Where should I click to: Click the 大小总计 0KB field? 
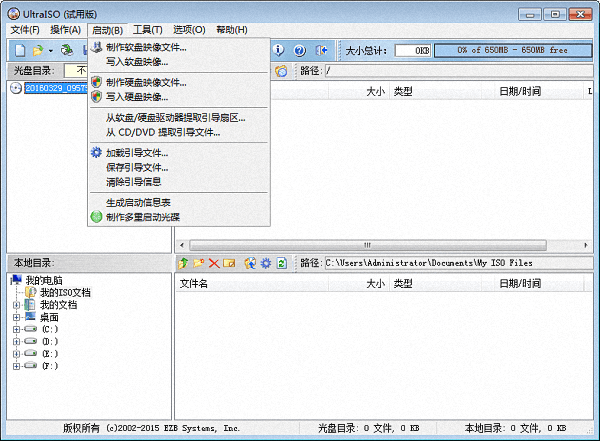tap(413, 51)
